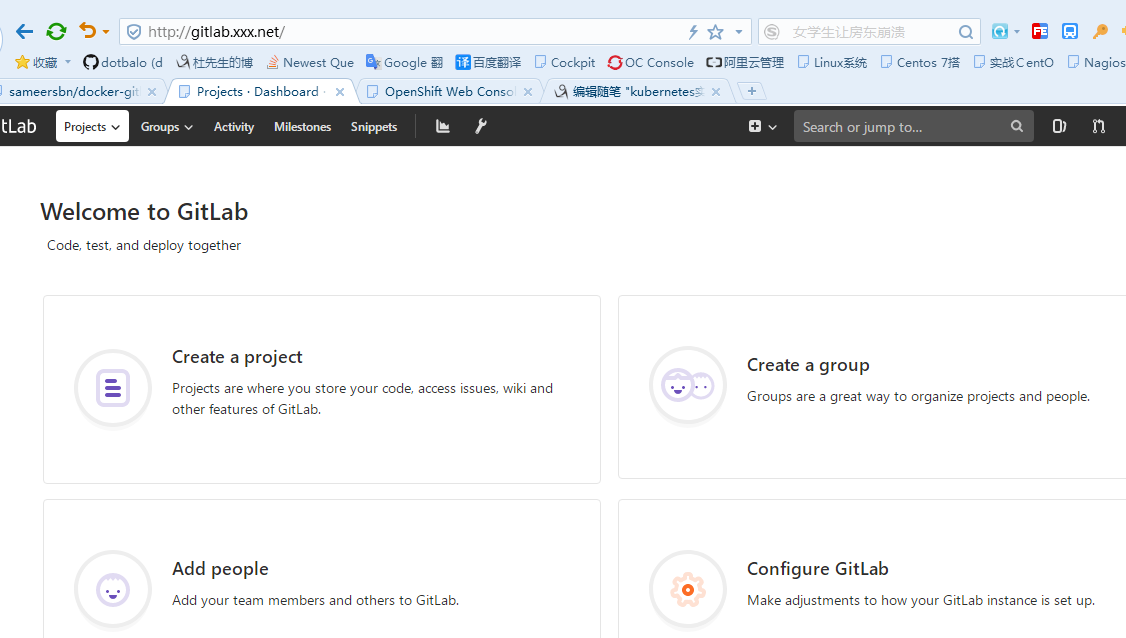Open a new browser tab
This screenshot has height=638, width=1126.
click(752, 91)
